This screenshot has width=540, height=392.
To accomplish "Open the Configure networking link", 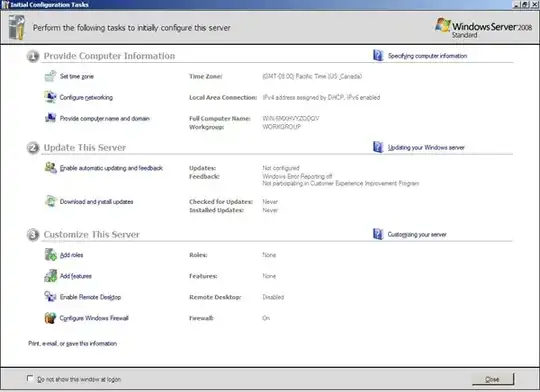I will point(86,97).
